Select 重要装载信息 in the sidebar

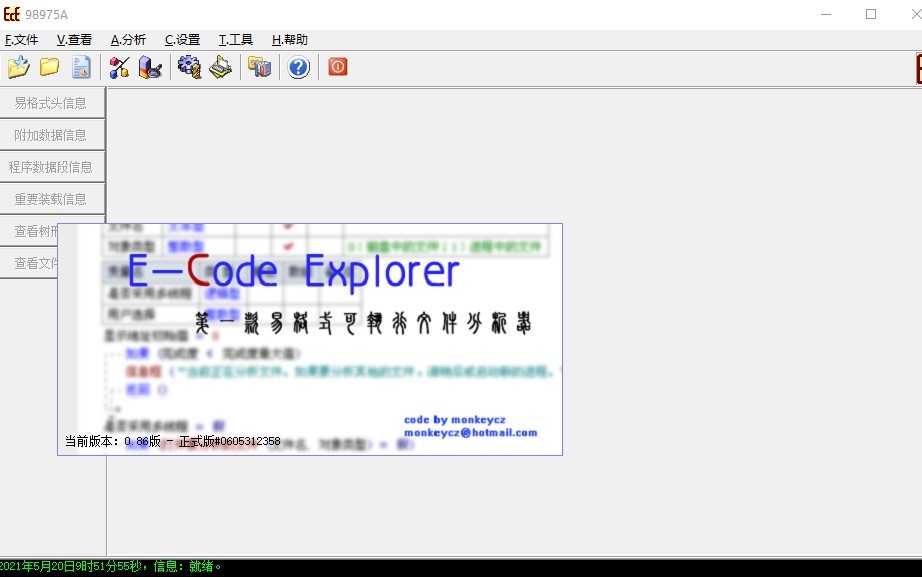[52, 198]
